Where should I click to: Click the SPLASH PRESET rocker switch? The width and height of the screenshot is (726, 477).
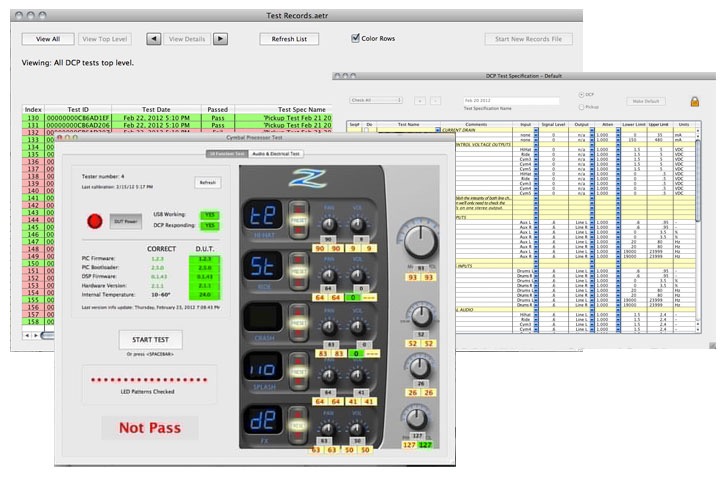pyautogui.click(x=298, y=372)
